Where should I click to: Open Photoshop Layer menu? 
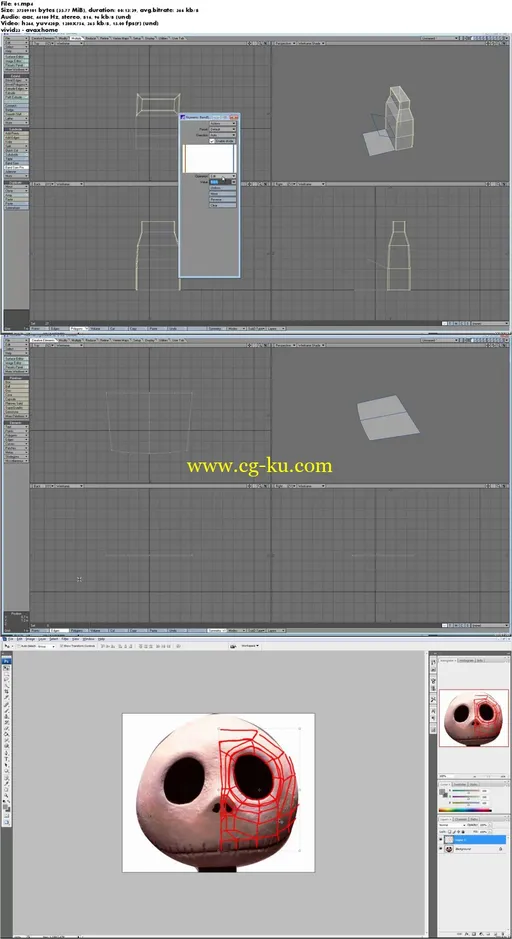[x=42, y=639]
